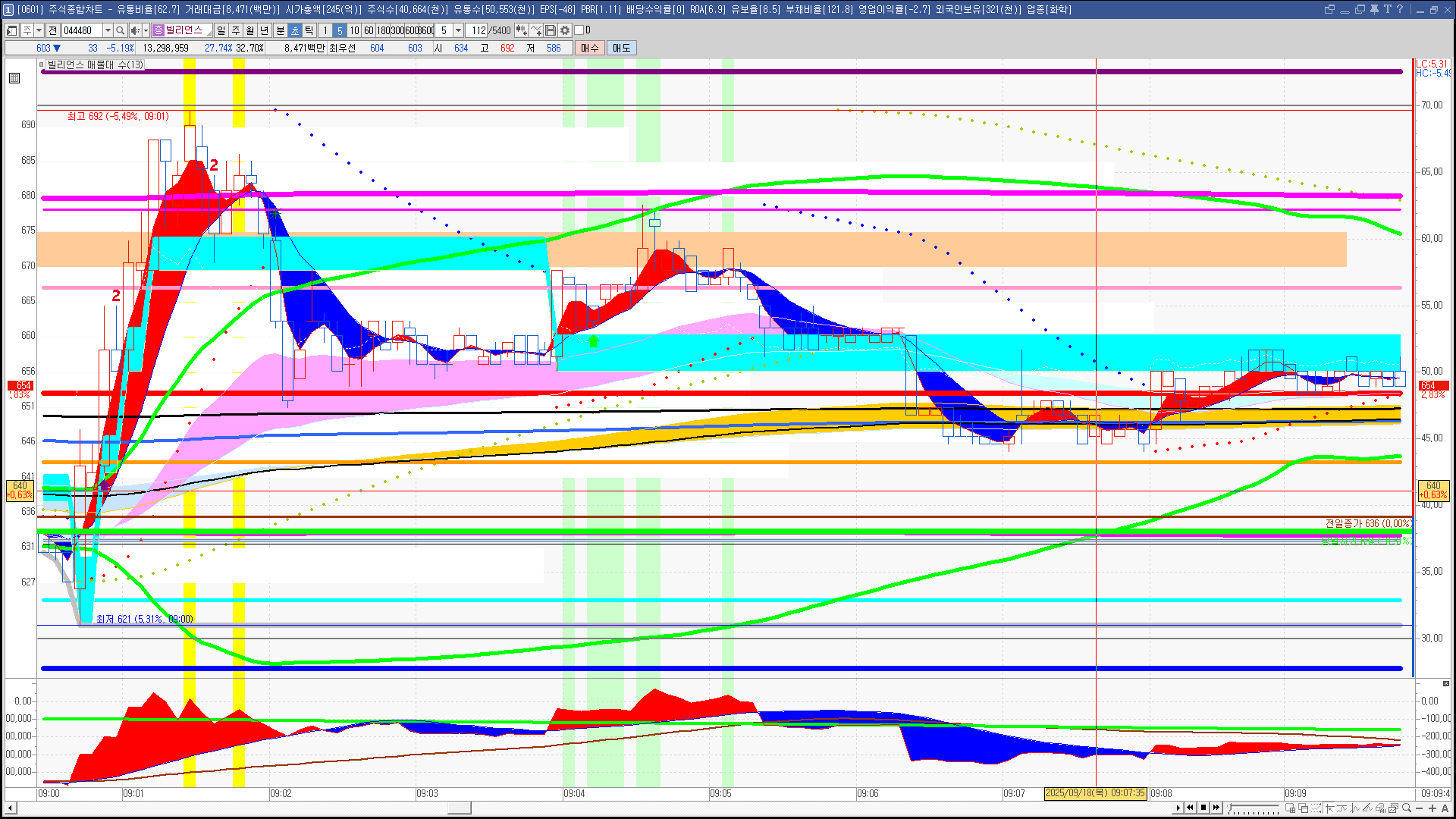Screen dimensions: 1456x819
Task: Click the save chart floppy icon
Action: coord(551,30)
